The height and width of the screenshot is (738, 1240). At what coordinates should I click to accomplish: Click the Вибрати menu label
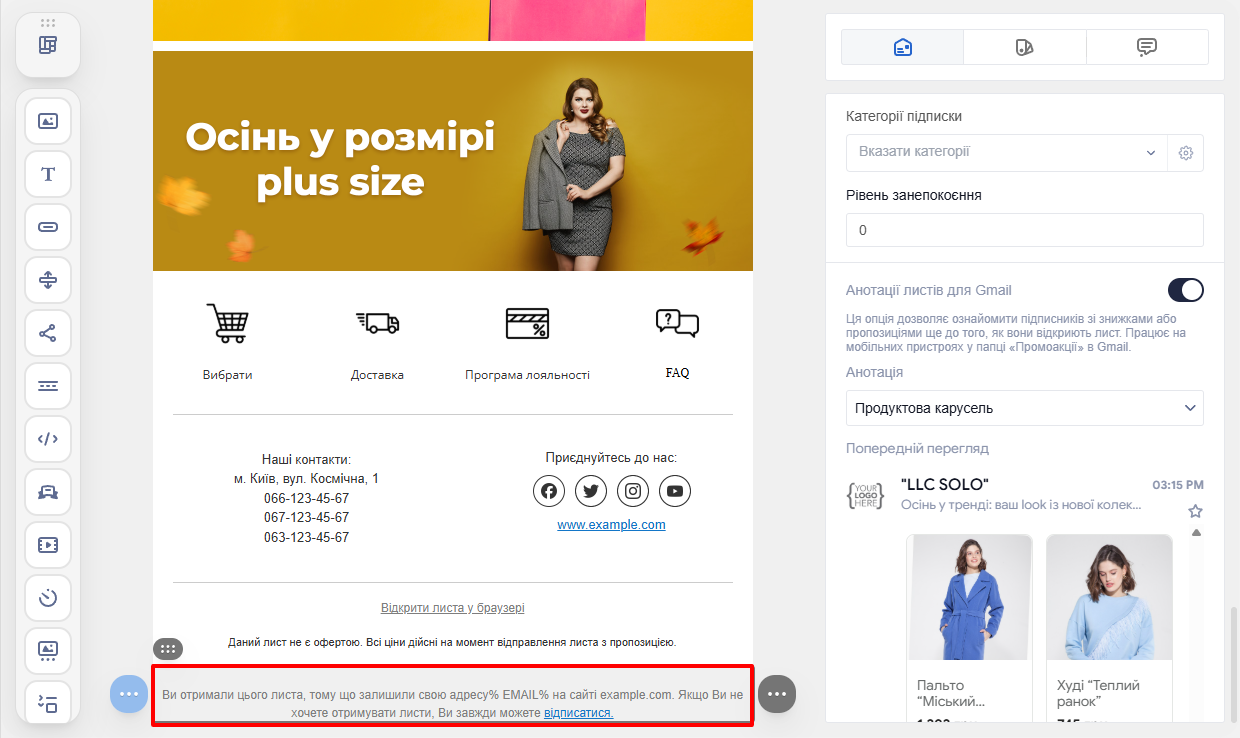pos(227,375)
